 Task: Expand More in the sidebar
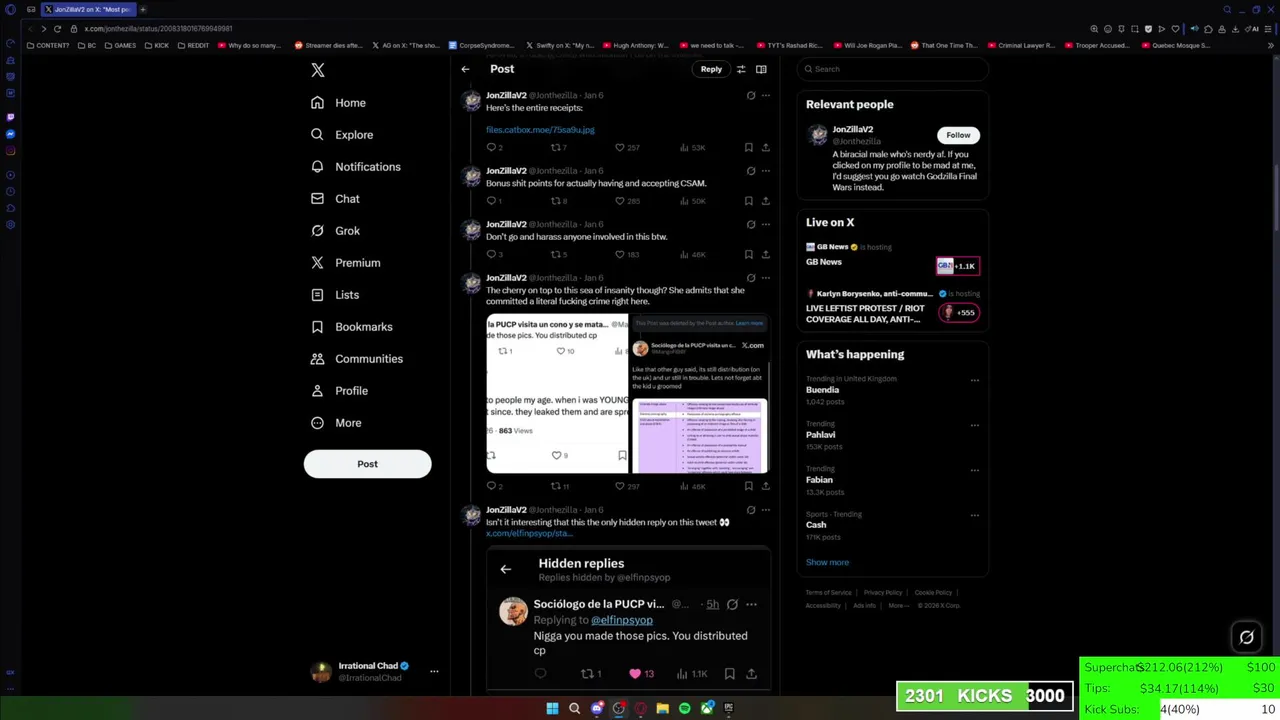[x=336, y=423]
